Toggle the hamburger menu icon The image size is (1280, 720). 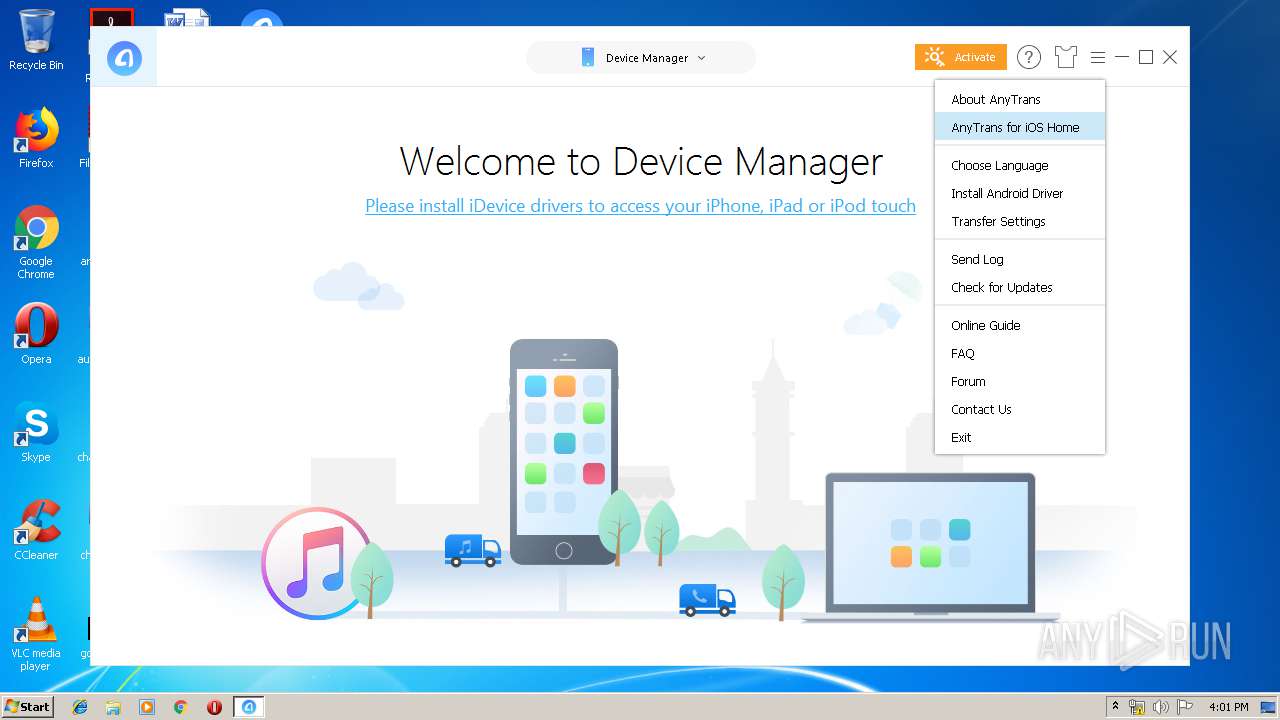point(1098,57)
